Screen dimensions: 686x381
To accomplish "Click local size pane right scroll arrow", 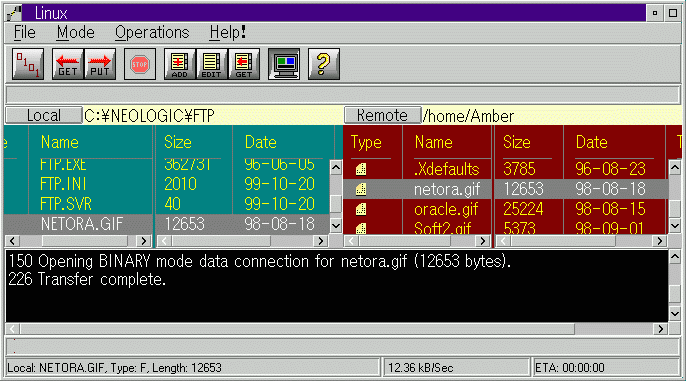I will click(321, 241).
